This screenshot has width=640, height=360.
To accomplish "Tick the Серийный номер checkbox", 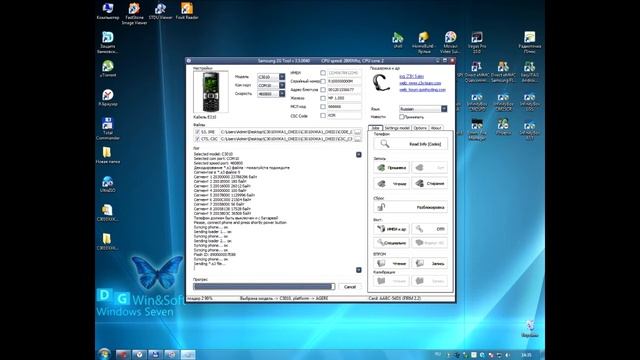I will pos(323,81).
